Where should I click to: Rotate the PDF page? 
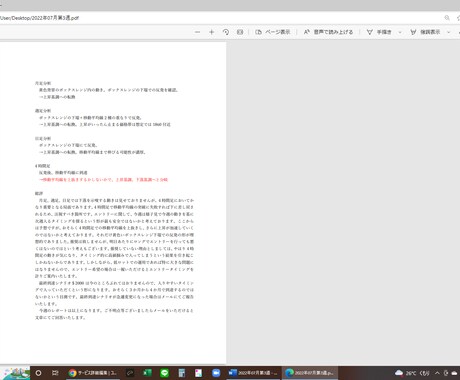coord(226,32)
